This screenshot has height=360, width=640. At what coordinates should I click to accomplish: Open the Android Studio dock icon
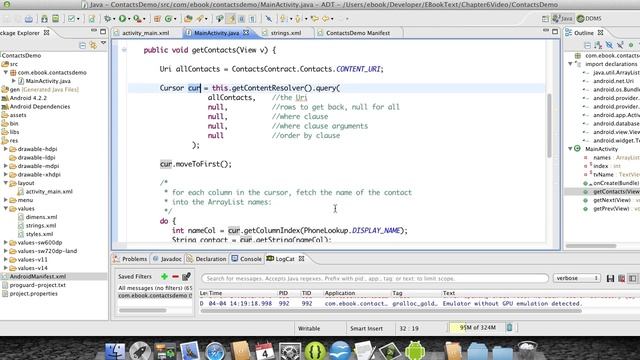[415, 350]
